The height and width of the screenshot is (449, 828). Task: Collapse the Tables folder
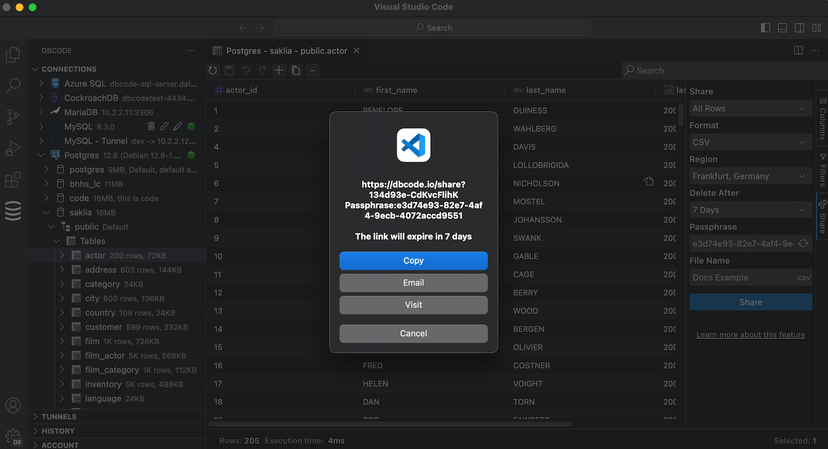57,241
